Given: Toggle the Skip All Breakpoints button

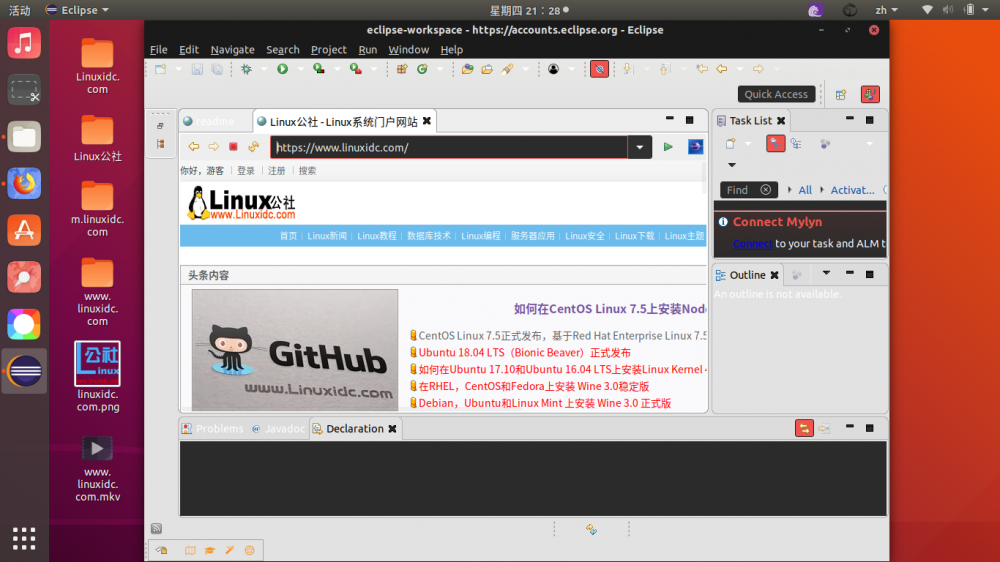Looking at the screenshot, I should point(599,69).
